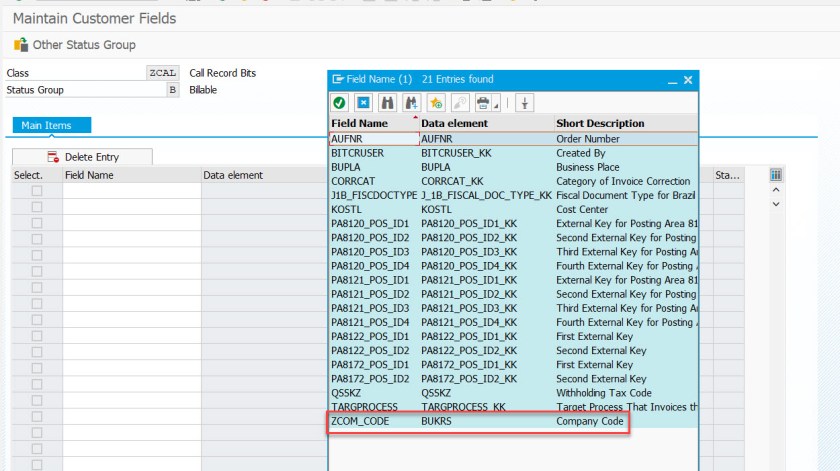Click the pin icon in search help toolbar
The width and height of the screenshot is (840, 471).
525,102
